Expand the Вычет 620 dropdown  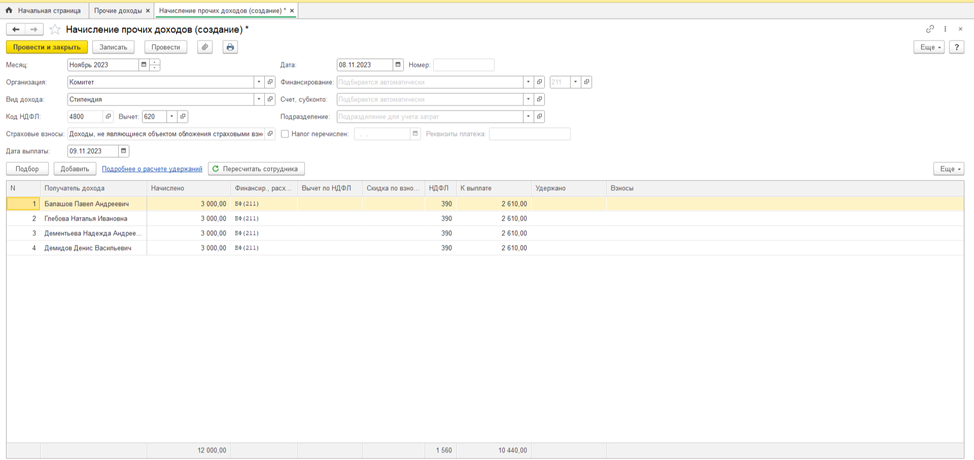click(x=172, y=116)
